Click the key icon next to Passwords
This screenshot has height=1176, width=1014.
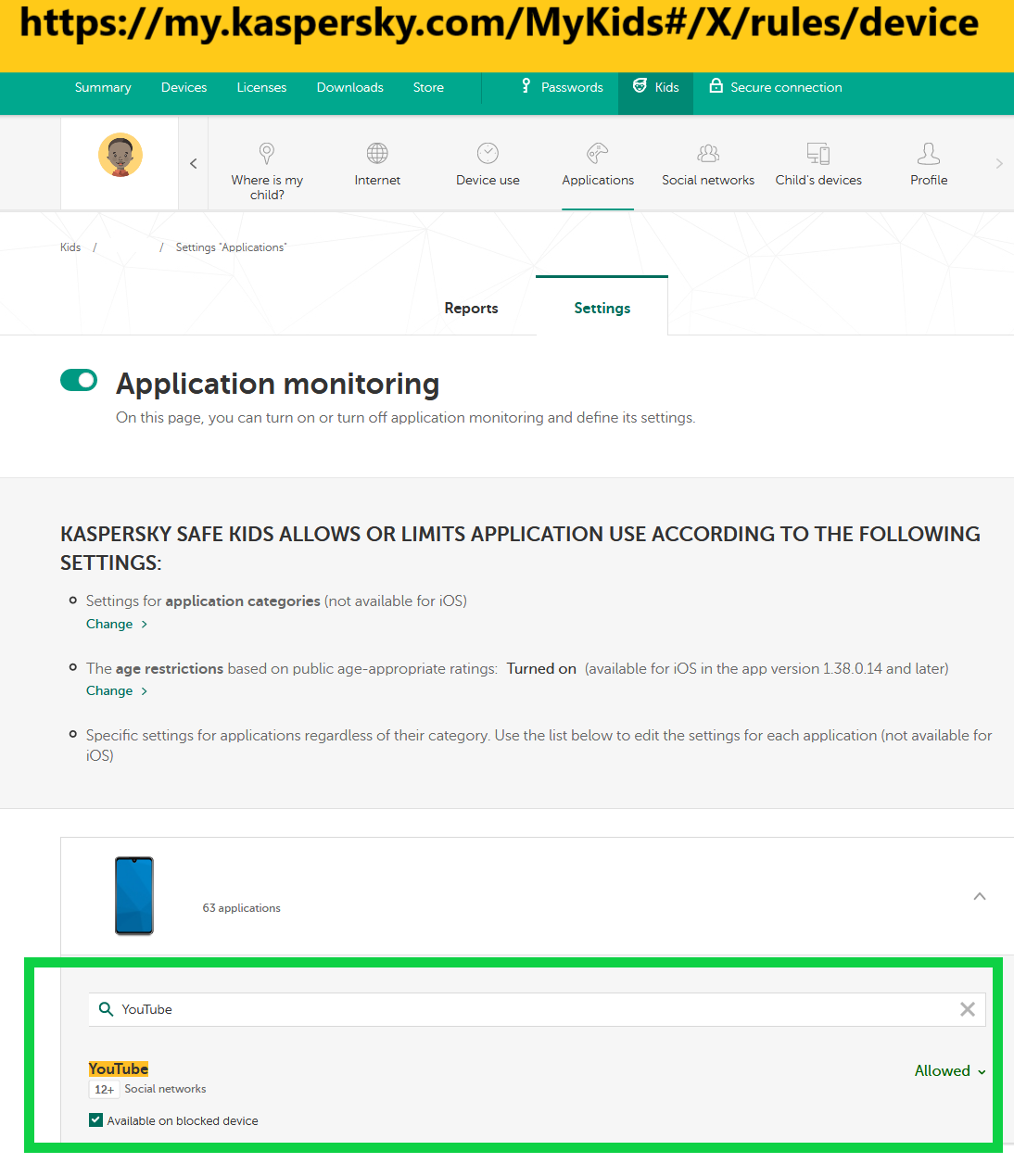[x=526, y=86]
